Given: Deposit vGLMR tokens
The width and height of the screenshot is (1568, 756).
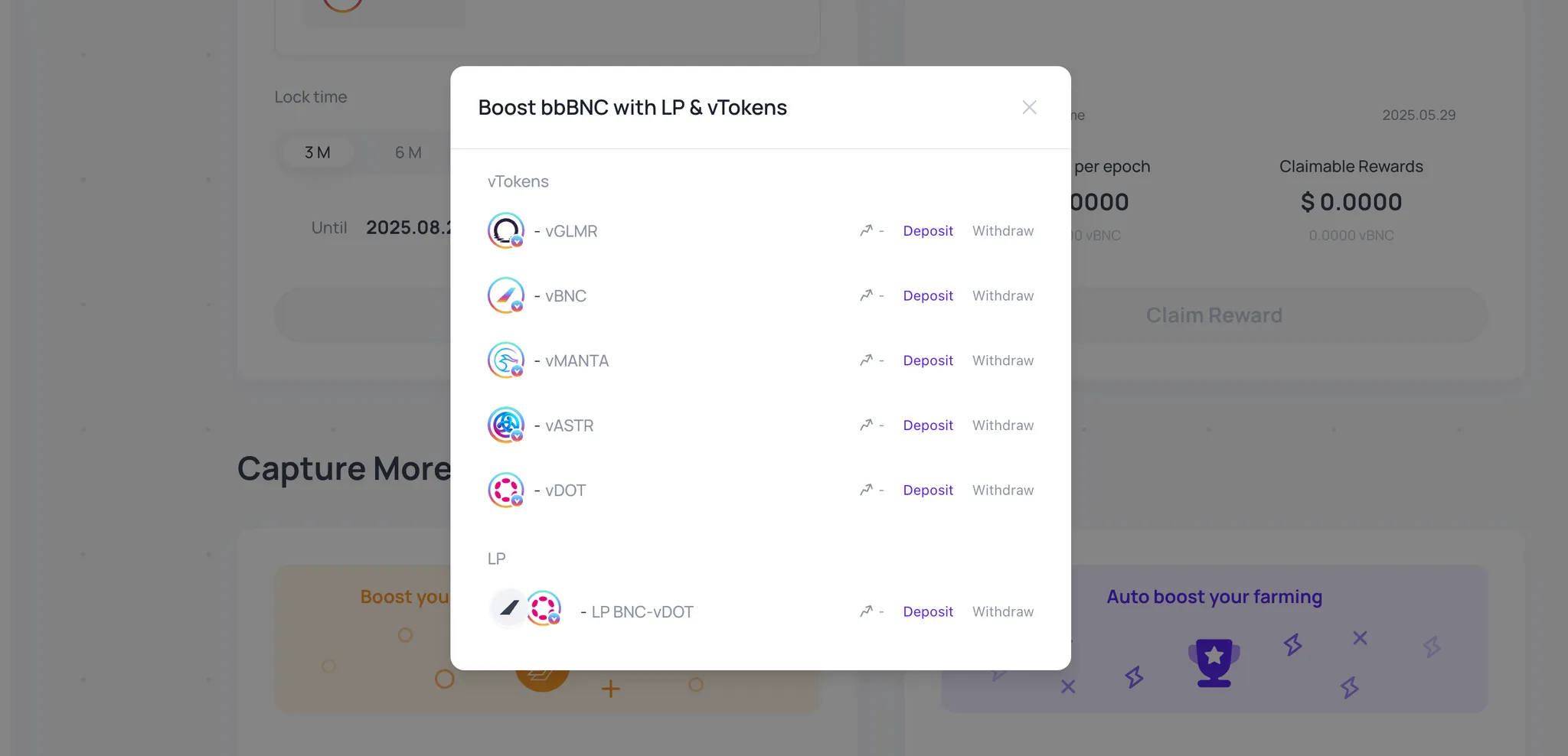Looking at the screenshot, I should click(x=928, y=231).
